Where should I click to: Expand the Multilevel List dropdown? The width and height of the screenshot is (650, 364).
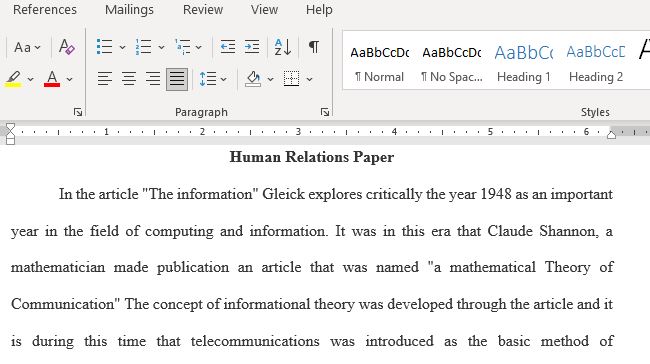pos(199,48)
